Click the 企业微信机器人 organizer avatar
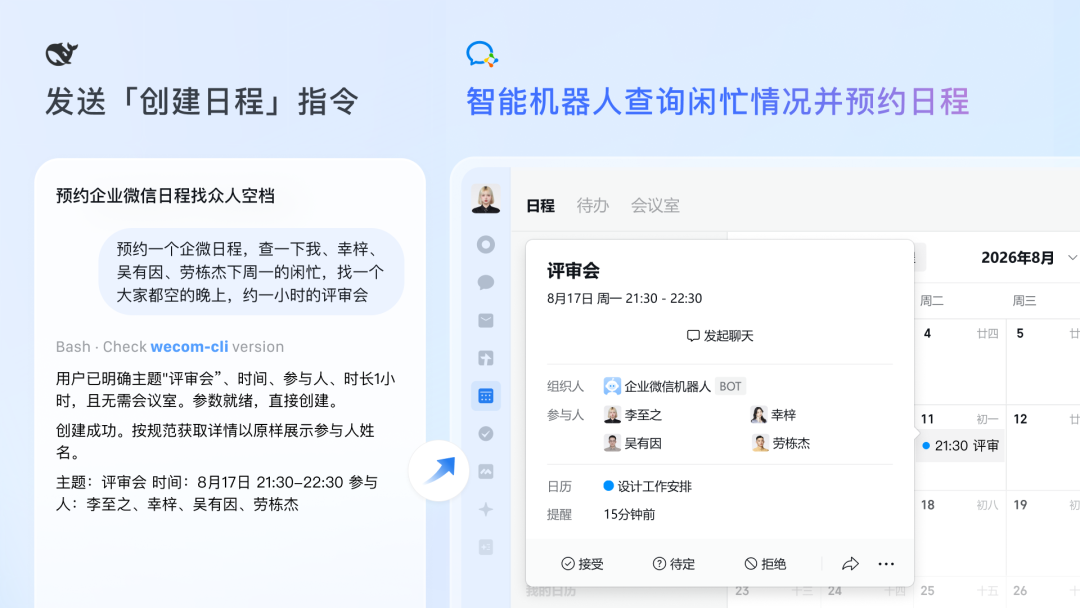1080x608 pixels. point(612,386)
